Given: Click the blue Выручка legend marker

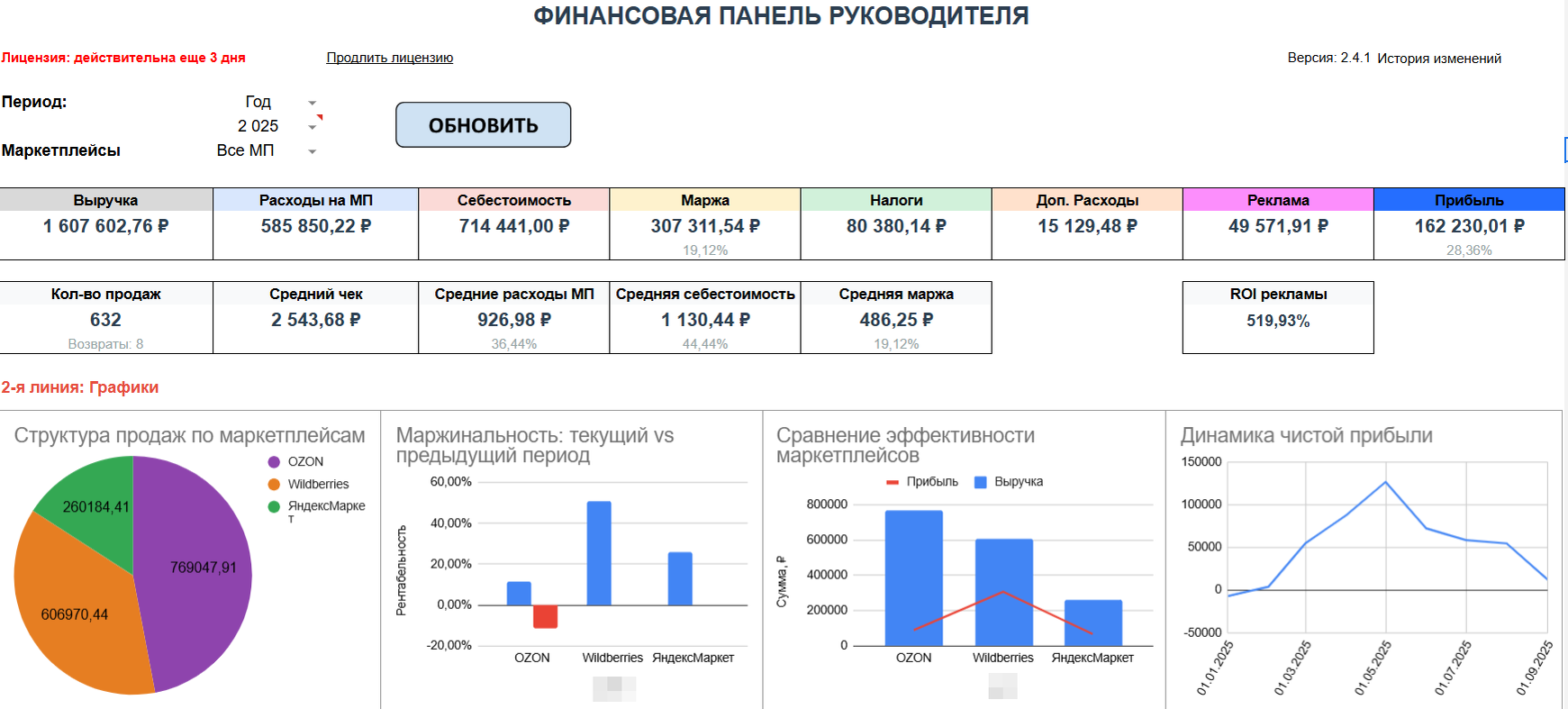Looking at the screenshot, I should (x=981, y=483).
